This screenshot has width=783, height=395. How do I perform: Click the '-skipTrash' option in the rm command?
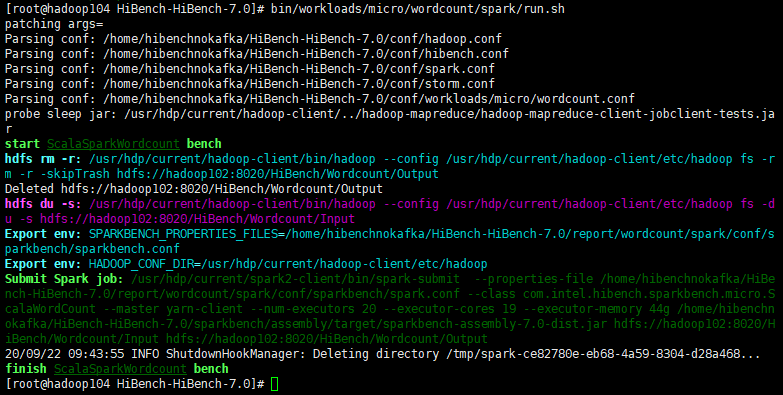(75, 174)
